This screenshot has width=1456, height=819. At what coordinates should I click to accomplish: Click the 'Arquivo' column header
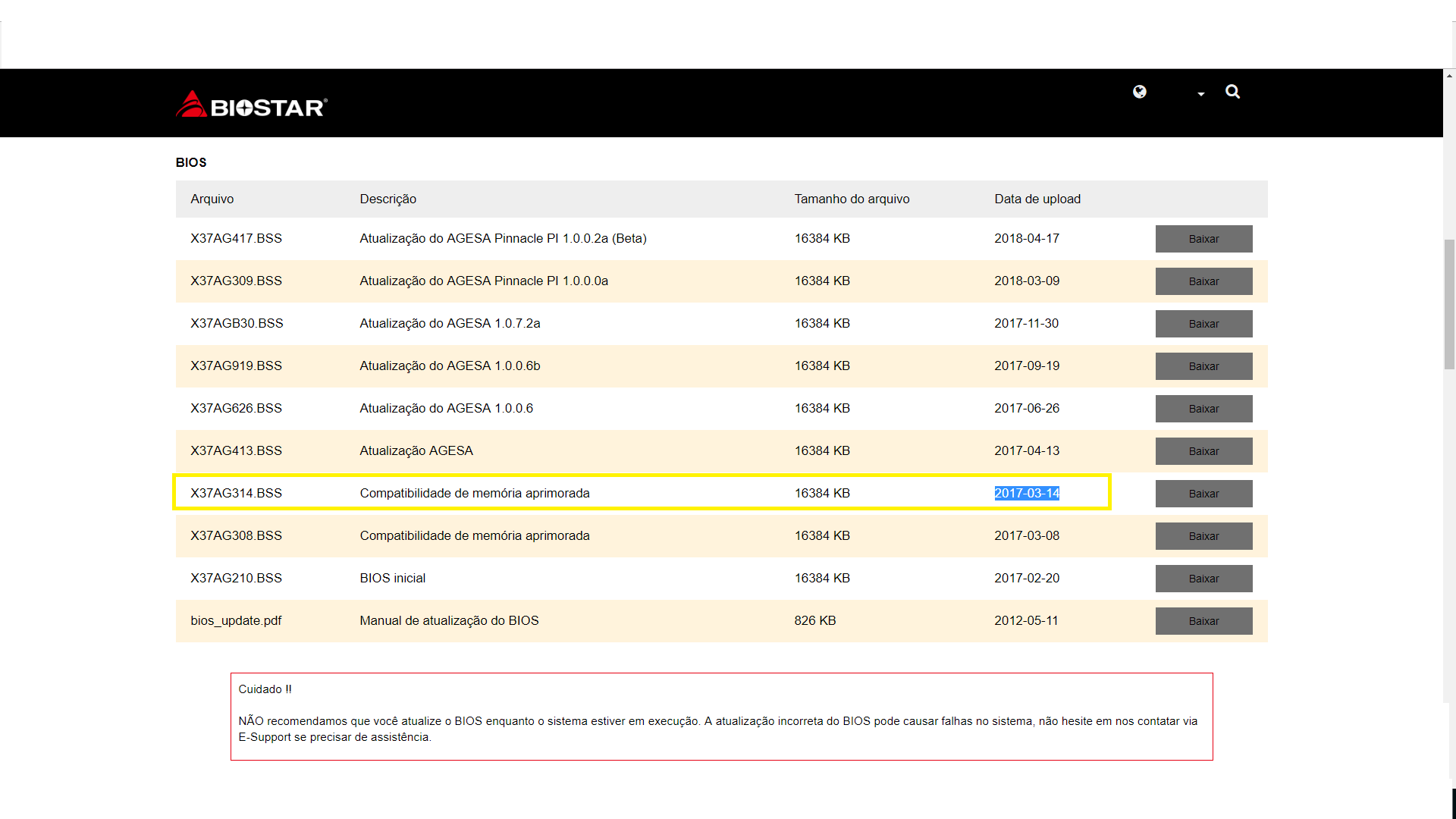[212, 199]
